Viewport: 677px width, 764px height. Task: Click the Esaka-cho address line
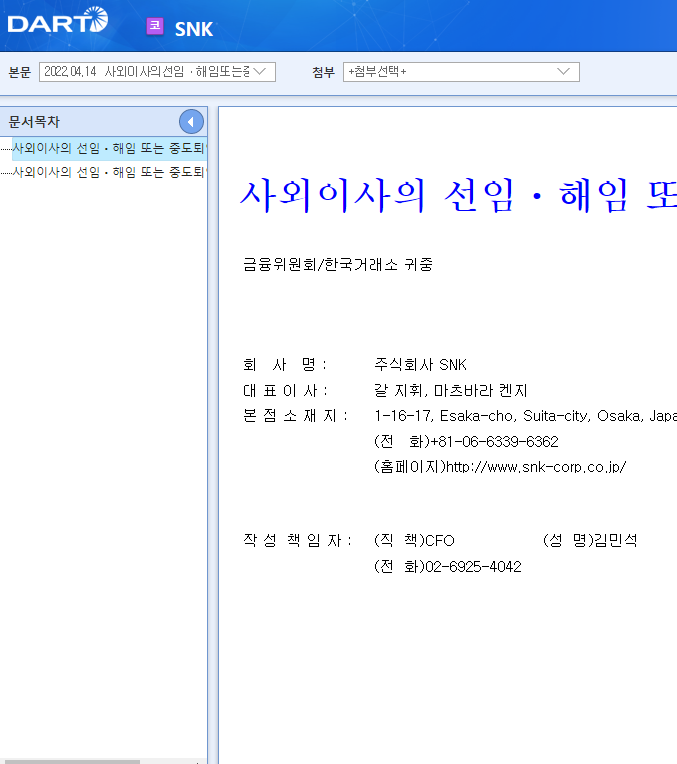click(x=525, y=416)
